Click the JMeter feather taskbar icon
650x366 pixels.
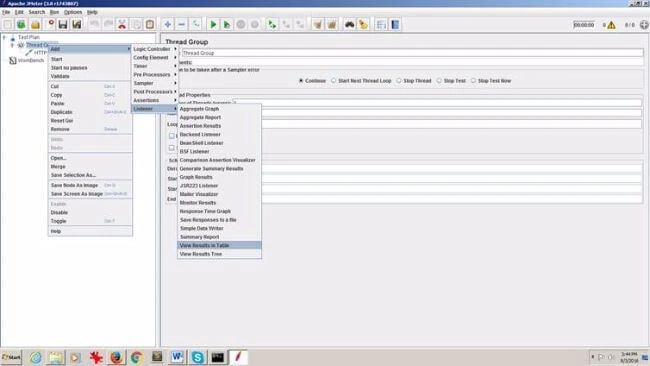pos(238,357)
